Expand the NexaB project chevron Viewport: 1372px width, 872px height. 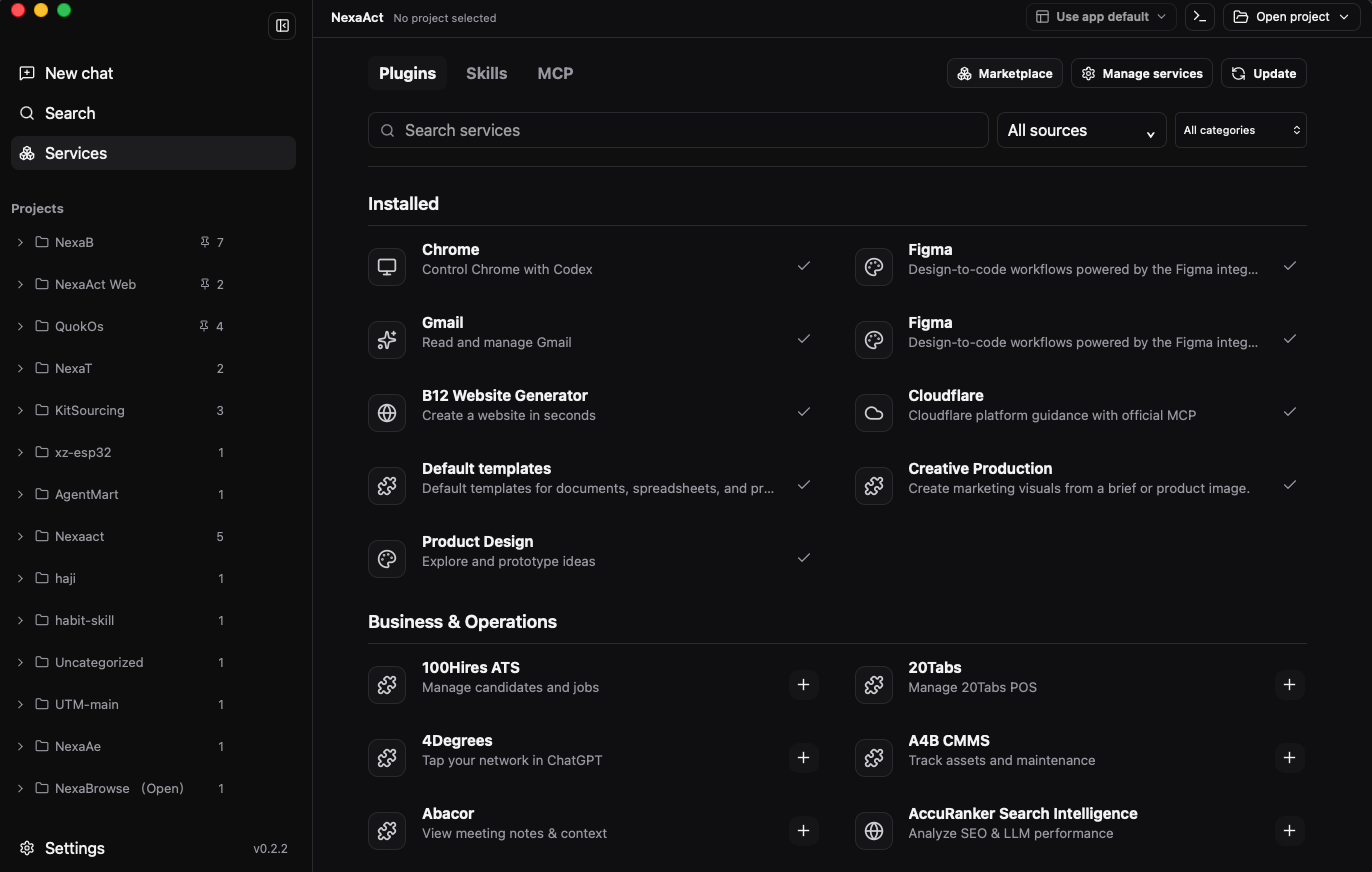tap(20, 242)
